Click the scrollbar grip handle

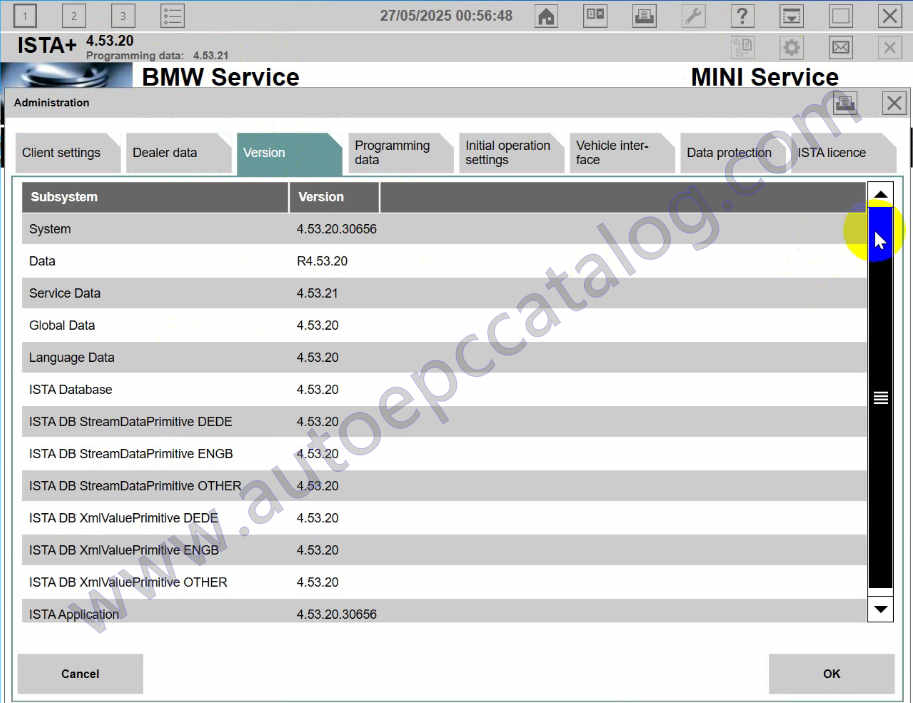coord(880,398)
